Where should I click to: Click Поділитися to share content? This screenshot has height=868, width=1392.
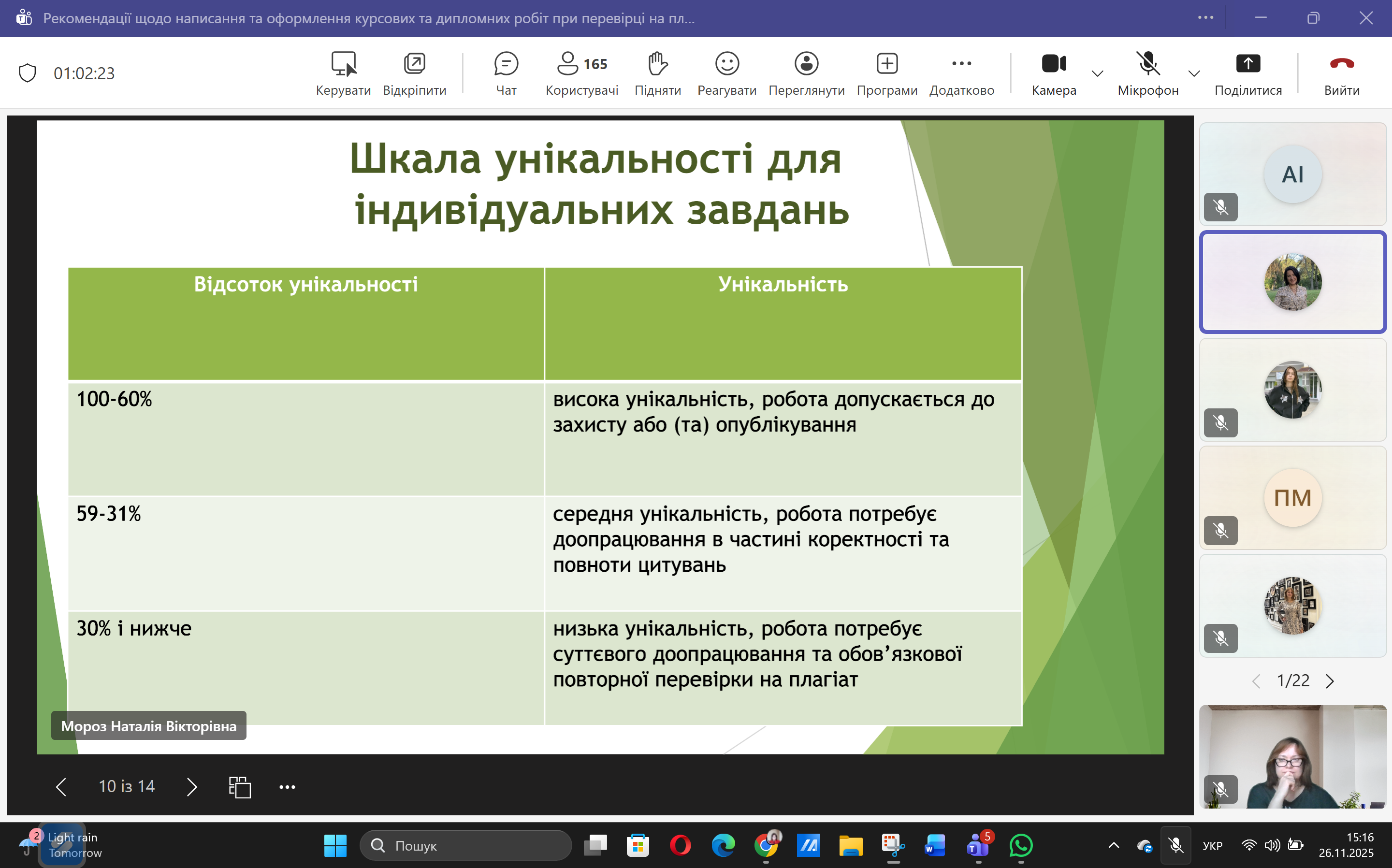[1248, 73]
